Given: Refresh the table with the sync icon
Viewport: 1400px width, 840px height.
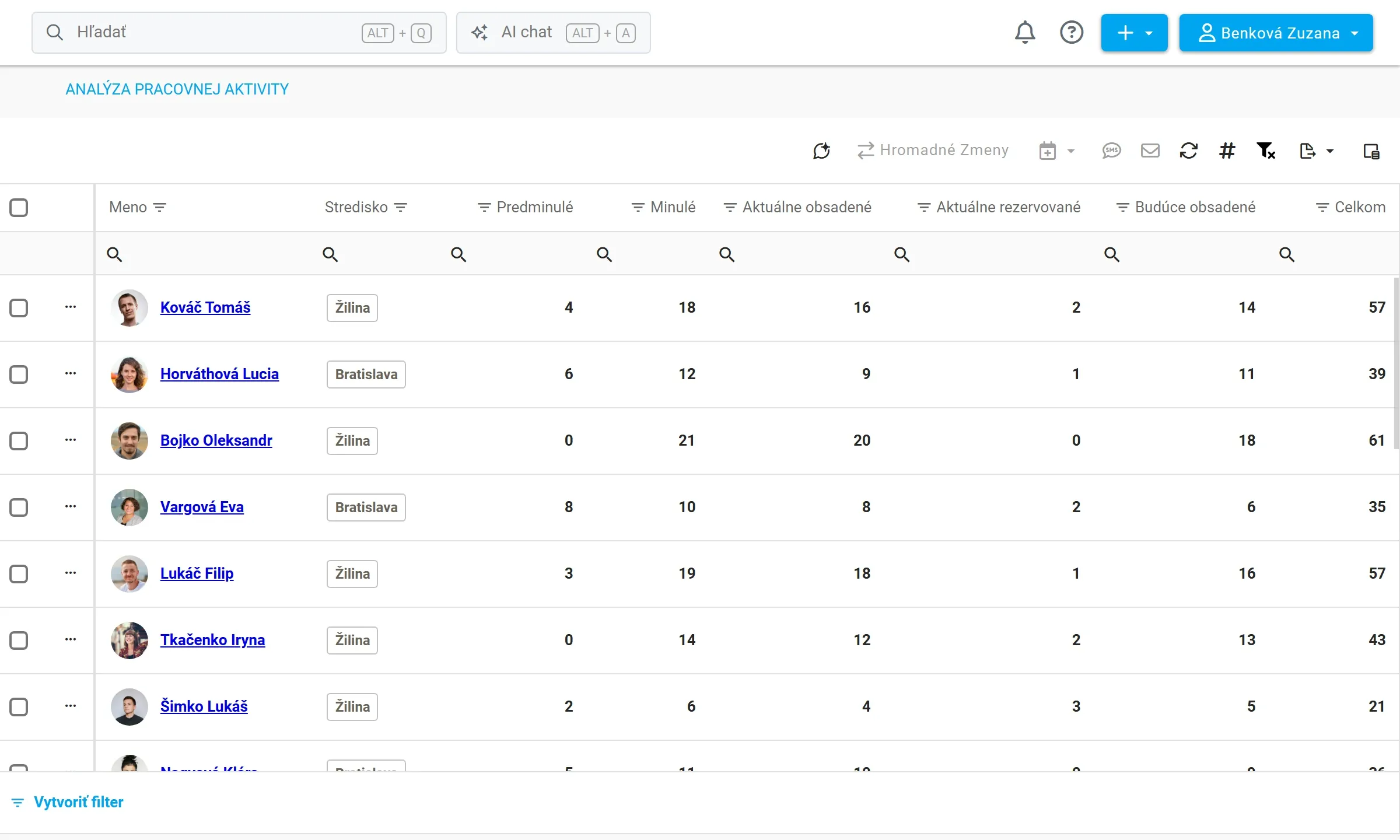Looking at the screenshot, I should point(1188,151).
